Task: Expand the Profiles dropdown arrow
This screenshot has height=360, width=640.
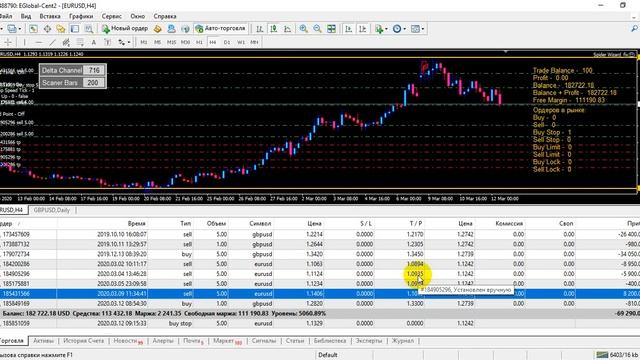Action: (20, 29)
